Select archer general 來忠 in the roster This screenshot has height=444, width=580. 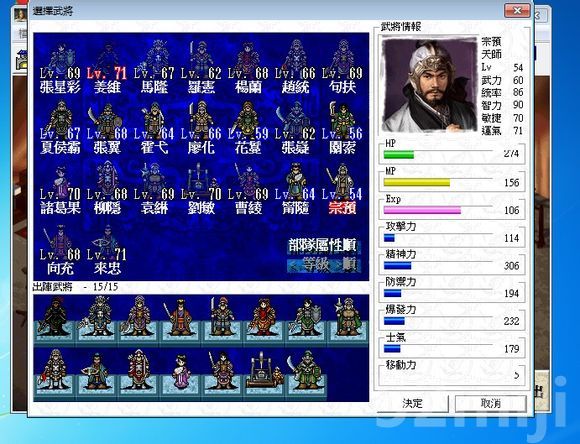point(107,249)
